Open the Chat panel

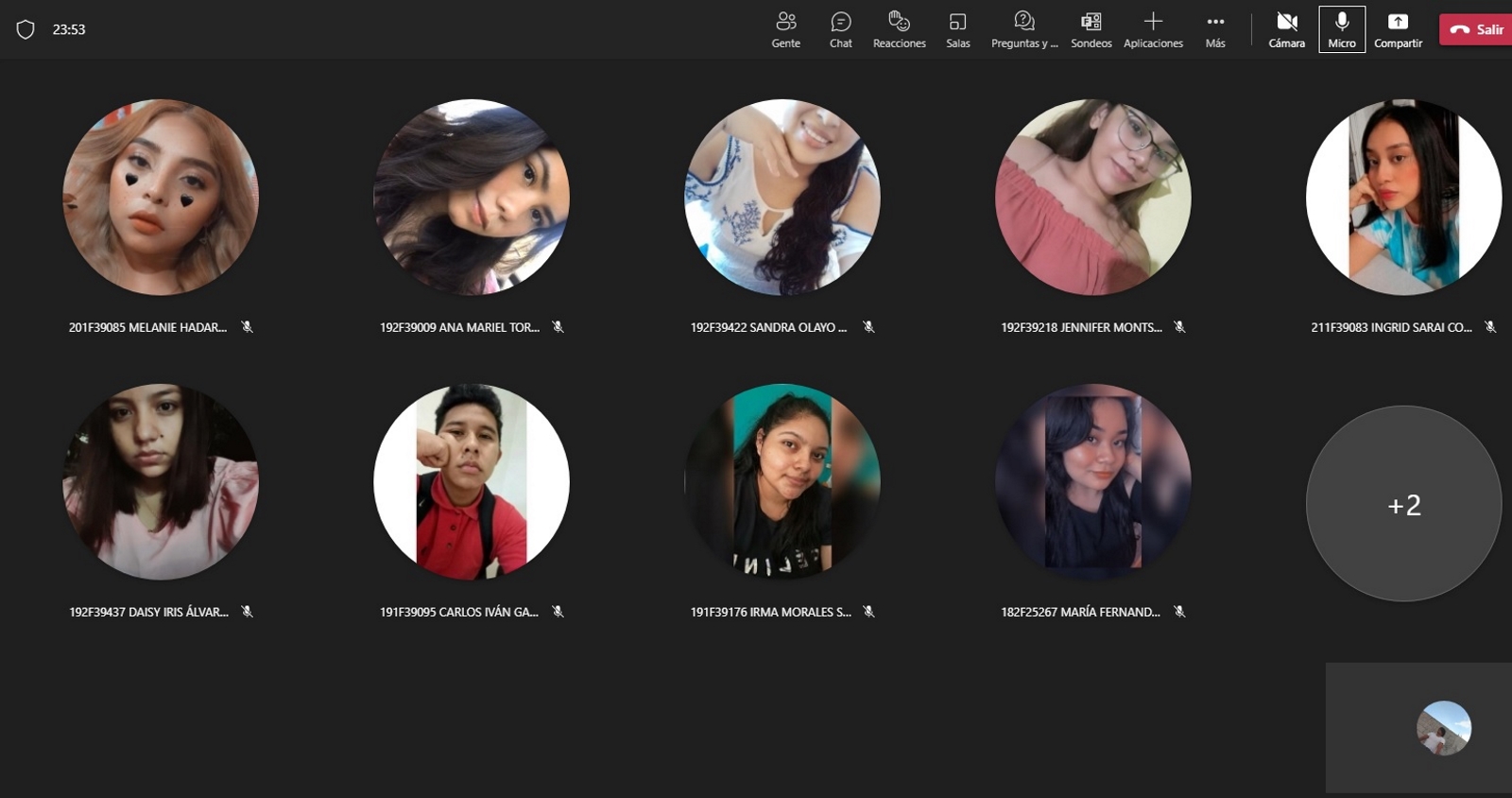[841, 30]
